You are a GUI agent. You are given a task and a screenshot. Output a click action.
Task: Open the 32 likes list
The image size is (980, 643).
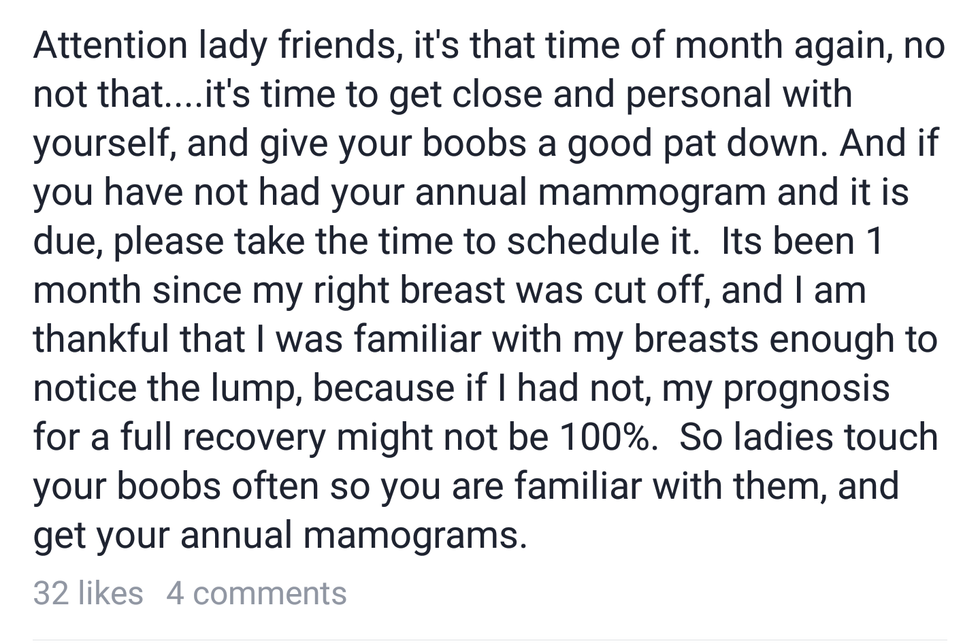[x=88, y=593]
